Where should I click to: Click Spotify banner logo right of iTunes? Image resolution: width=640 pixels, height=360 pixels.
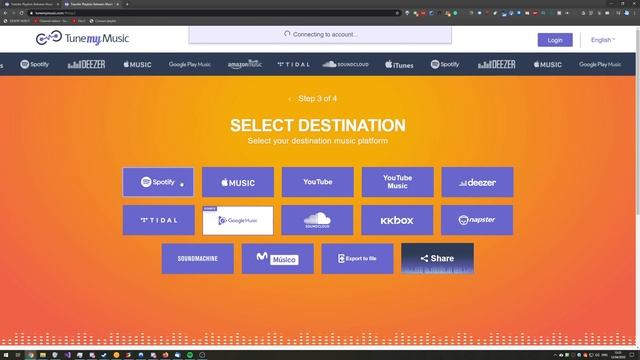pyautogui.click(x=445, y=64)
